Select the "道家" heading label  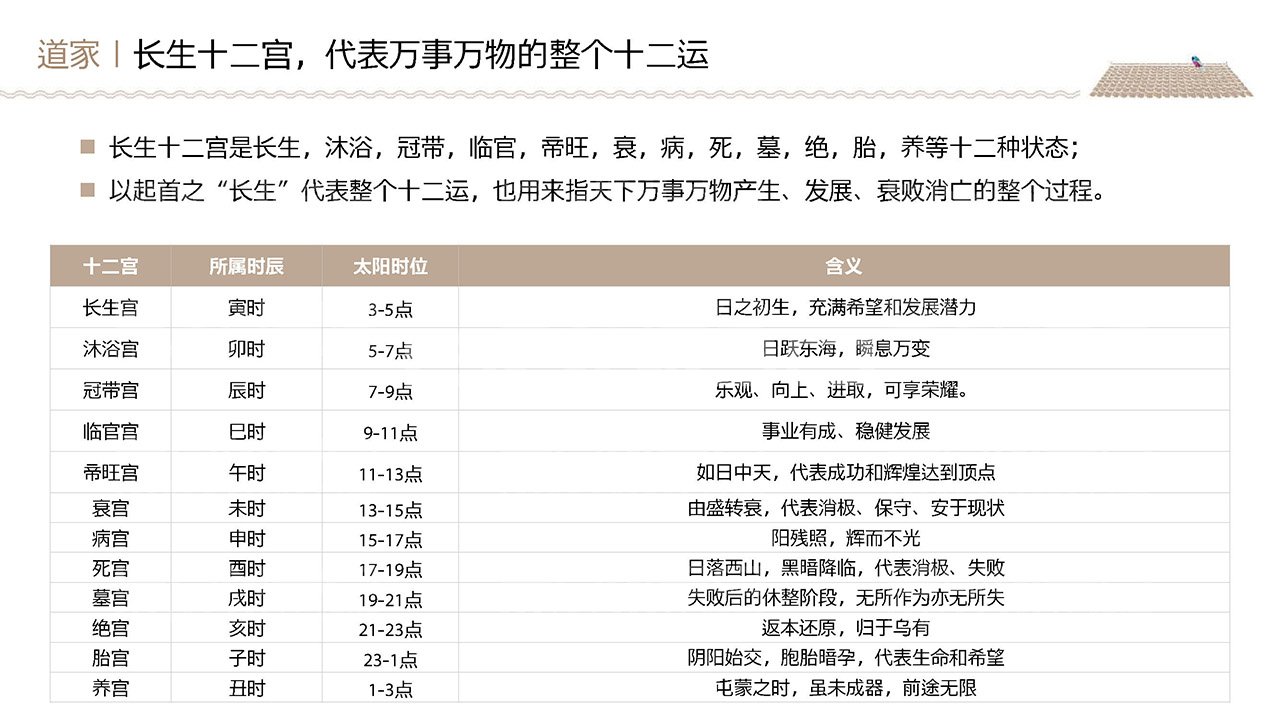tap(68, 55)
